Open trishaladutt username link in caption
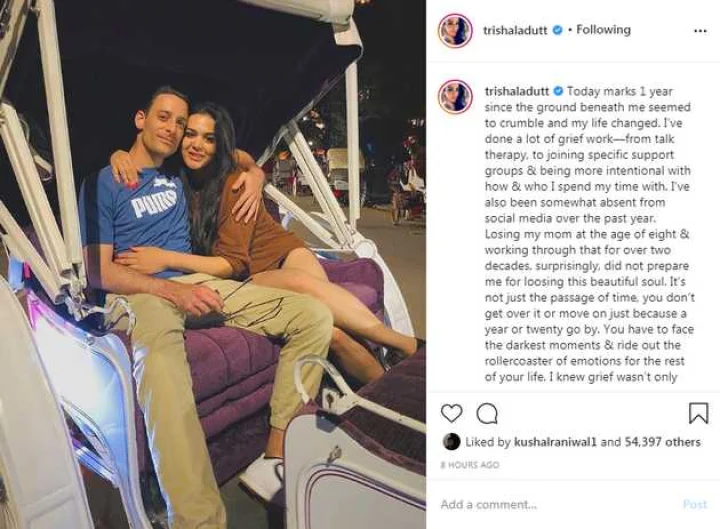This screenshot has height=529, width=720. [517, 91]
